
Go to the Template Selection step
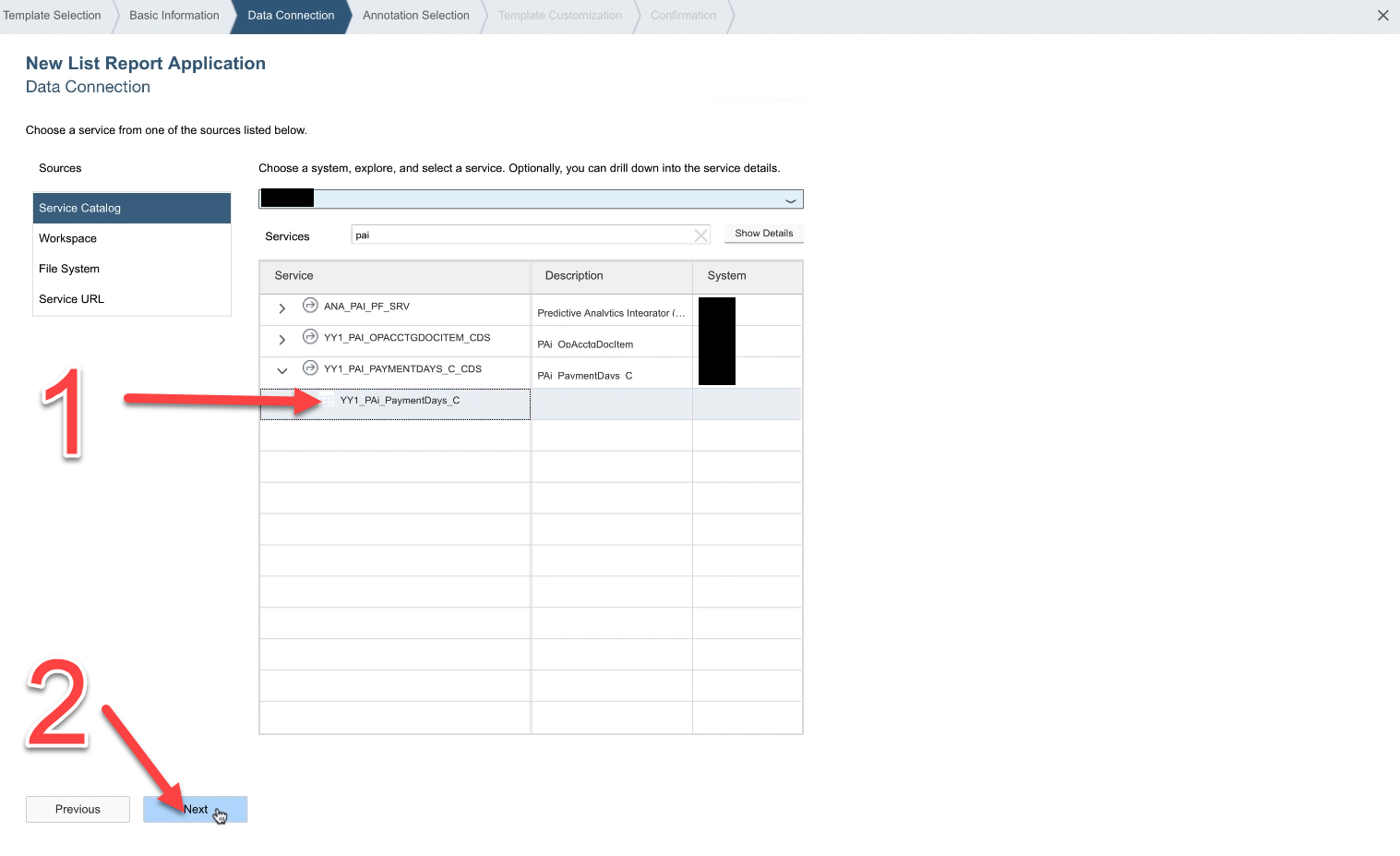pos(53,16)
